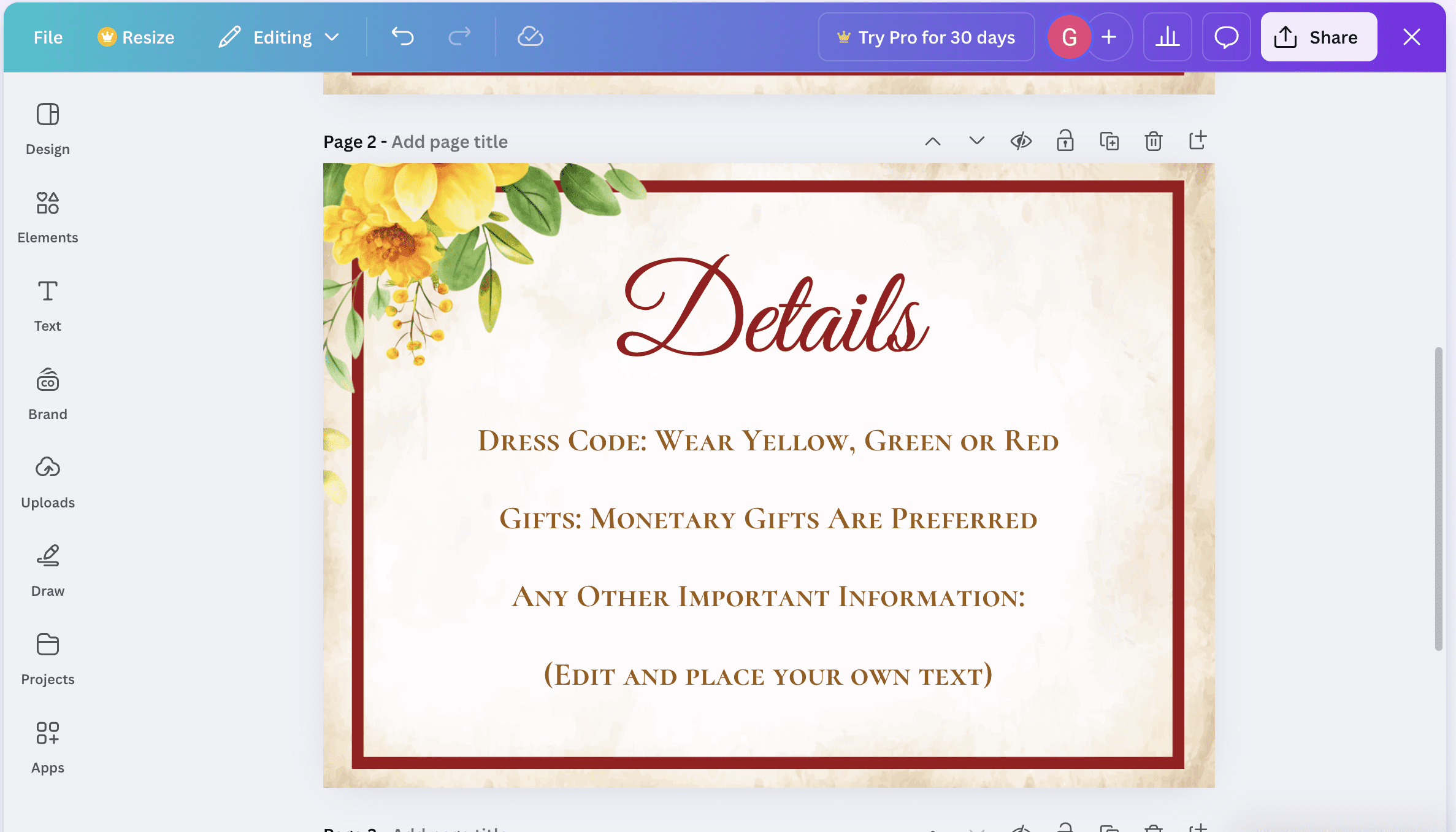Hide Page 2 using eye icon

coord(1021,141)
